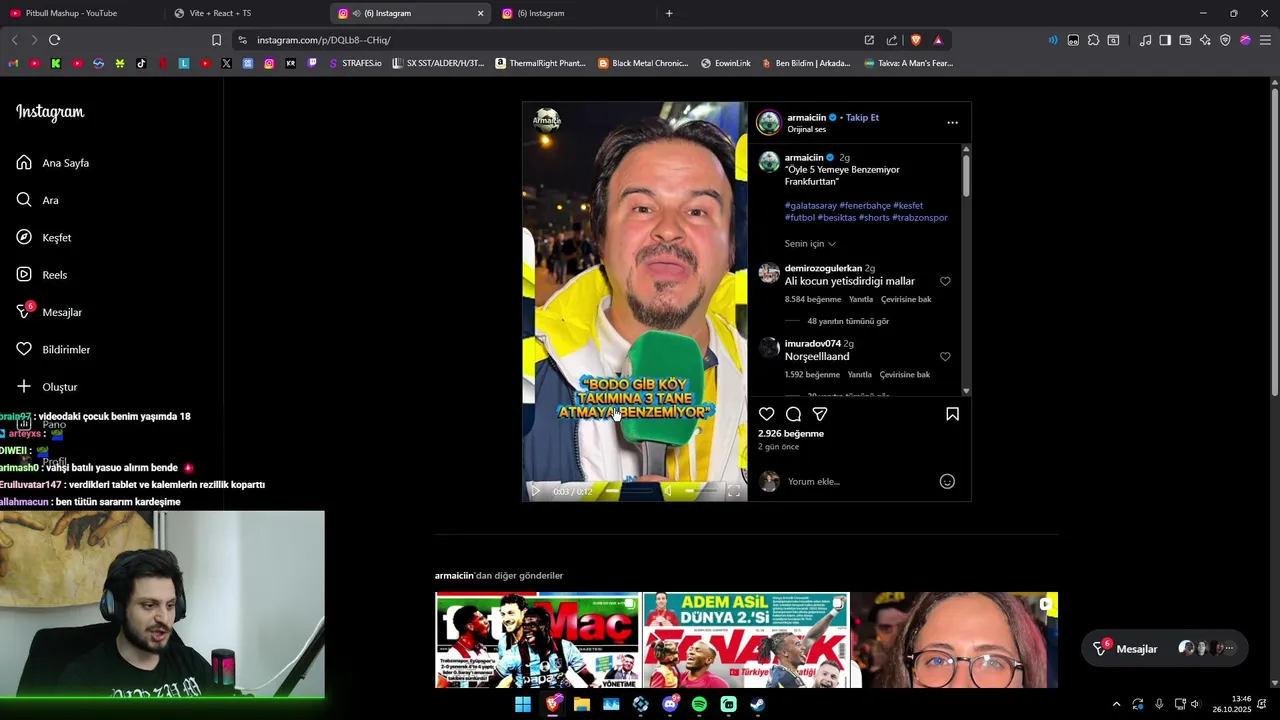1280x720 pixels.
Task: Open Discord from the taskbar
Action: pos(670,704)
